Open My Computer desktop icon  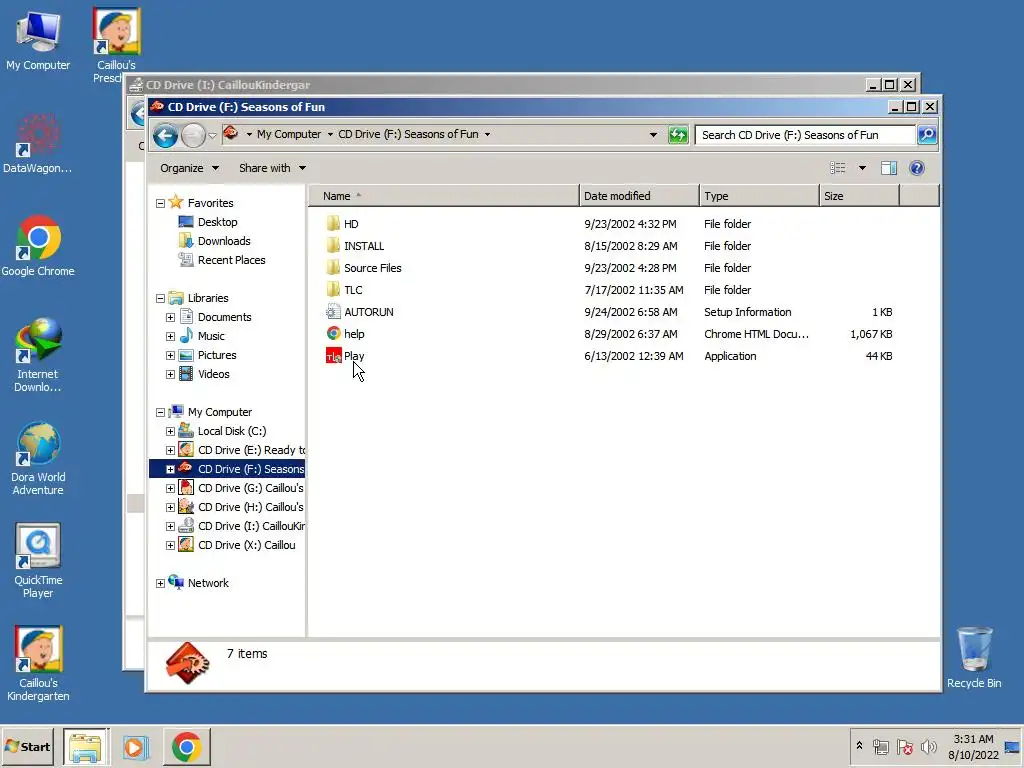[38, 40]
